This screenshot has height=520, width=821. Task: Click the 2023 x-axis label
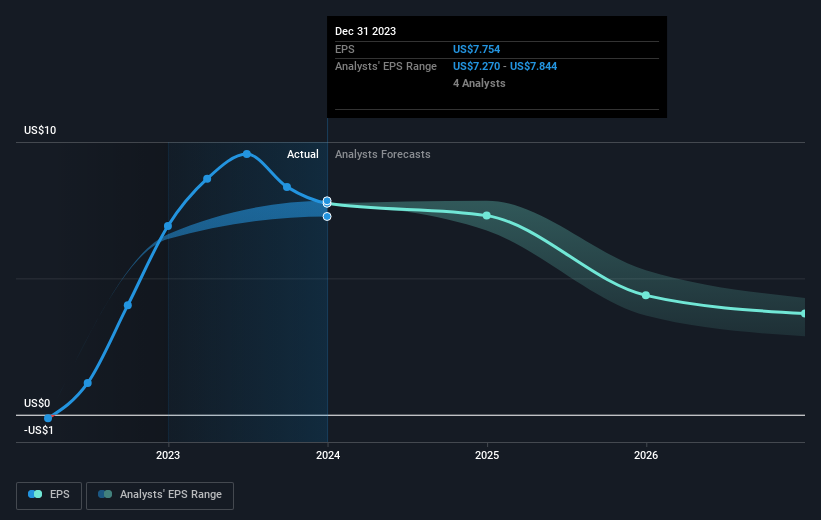click(168, 456)
